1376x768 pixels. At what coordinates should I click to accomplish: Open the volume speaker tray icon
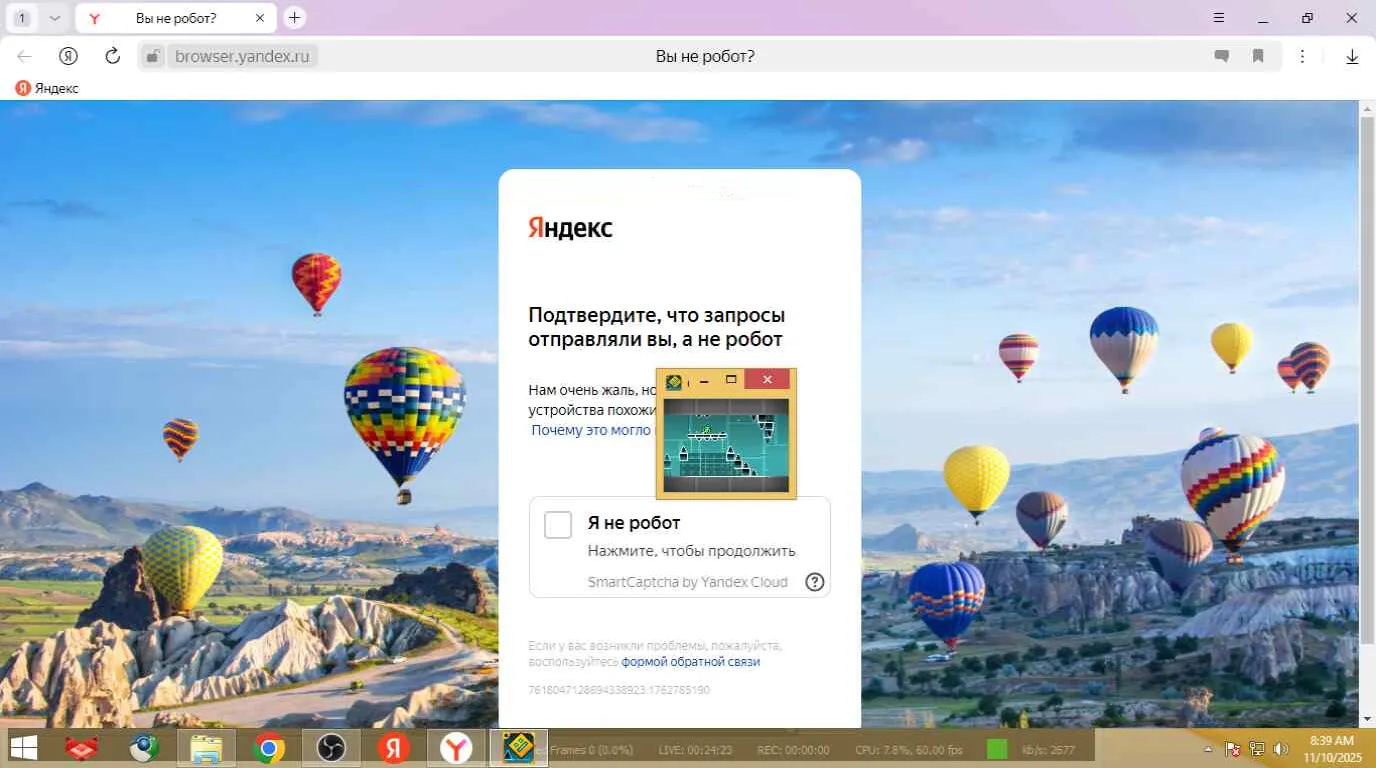[1279, 749]
